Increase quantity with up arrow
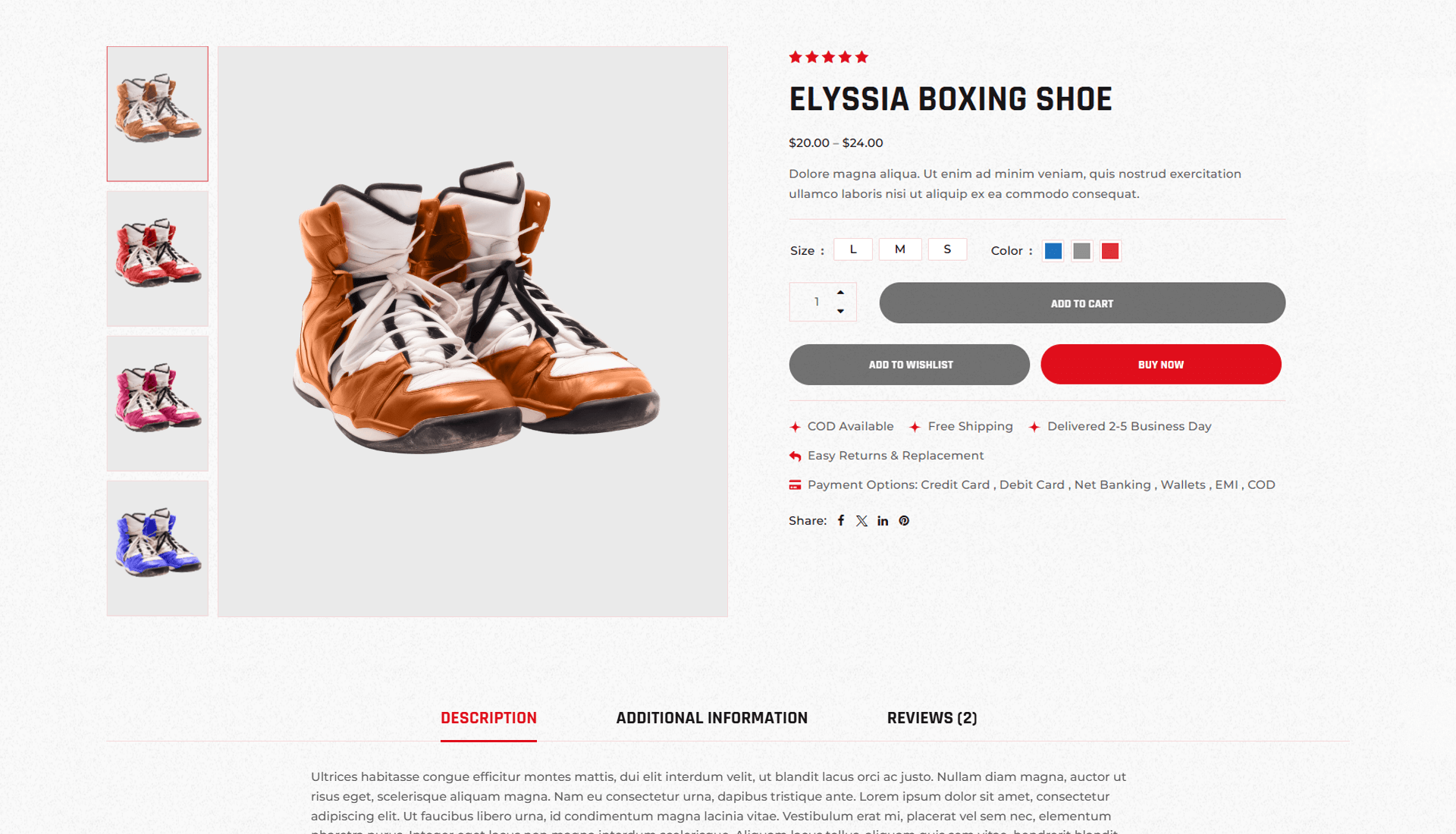The width and height of the screenshot is (1456, 834). point(840,293)
